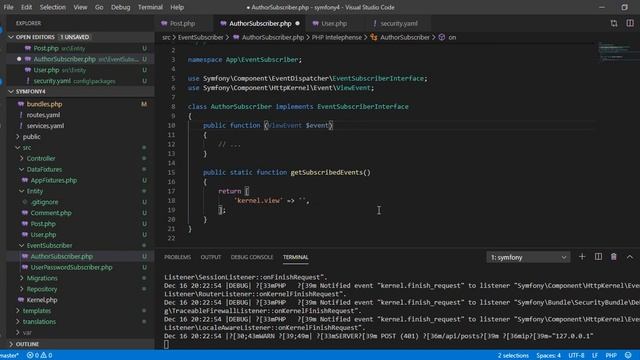640x360 pixels.
Task: Open the Help menu
Action: pos(177,7)
